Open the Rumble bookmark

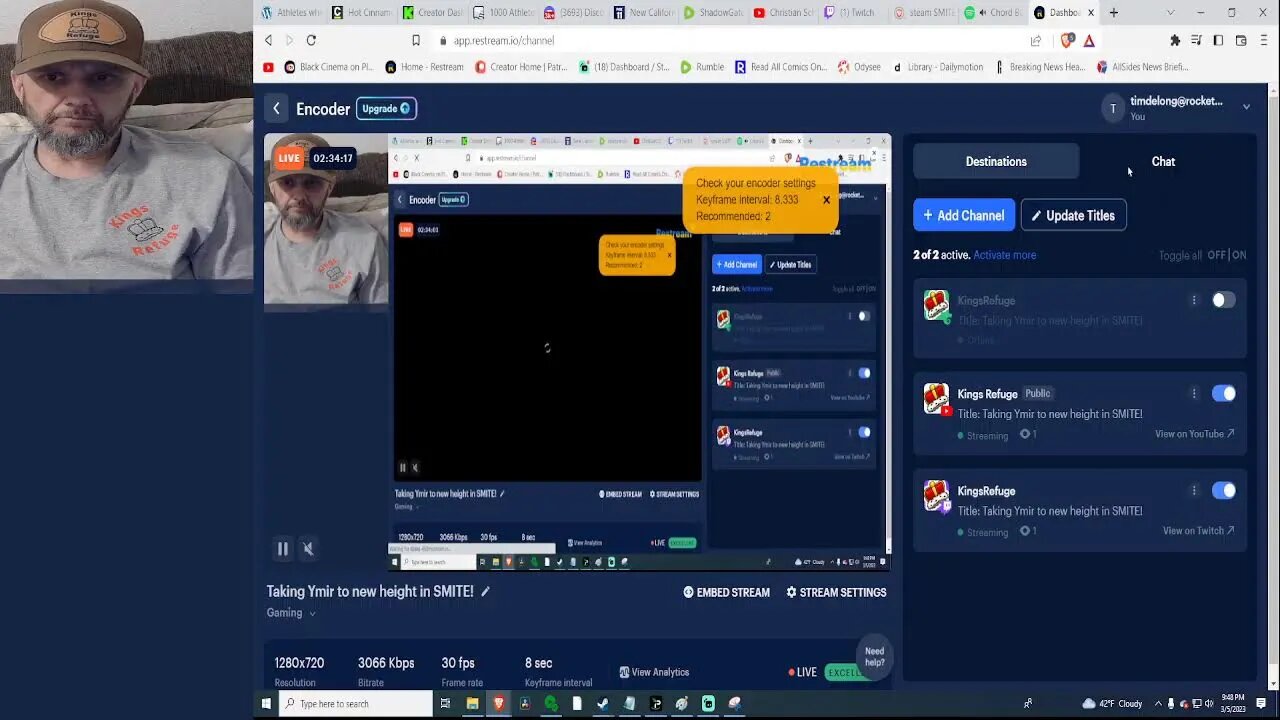pos(702,67)
